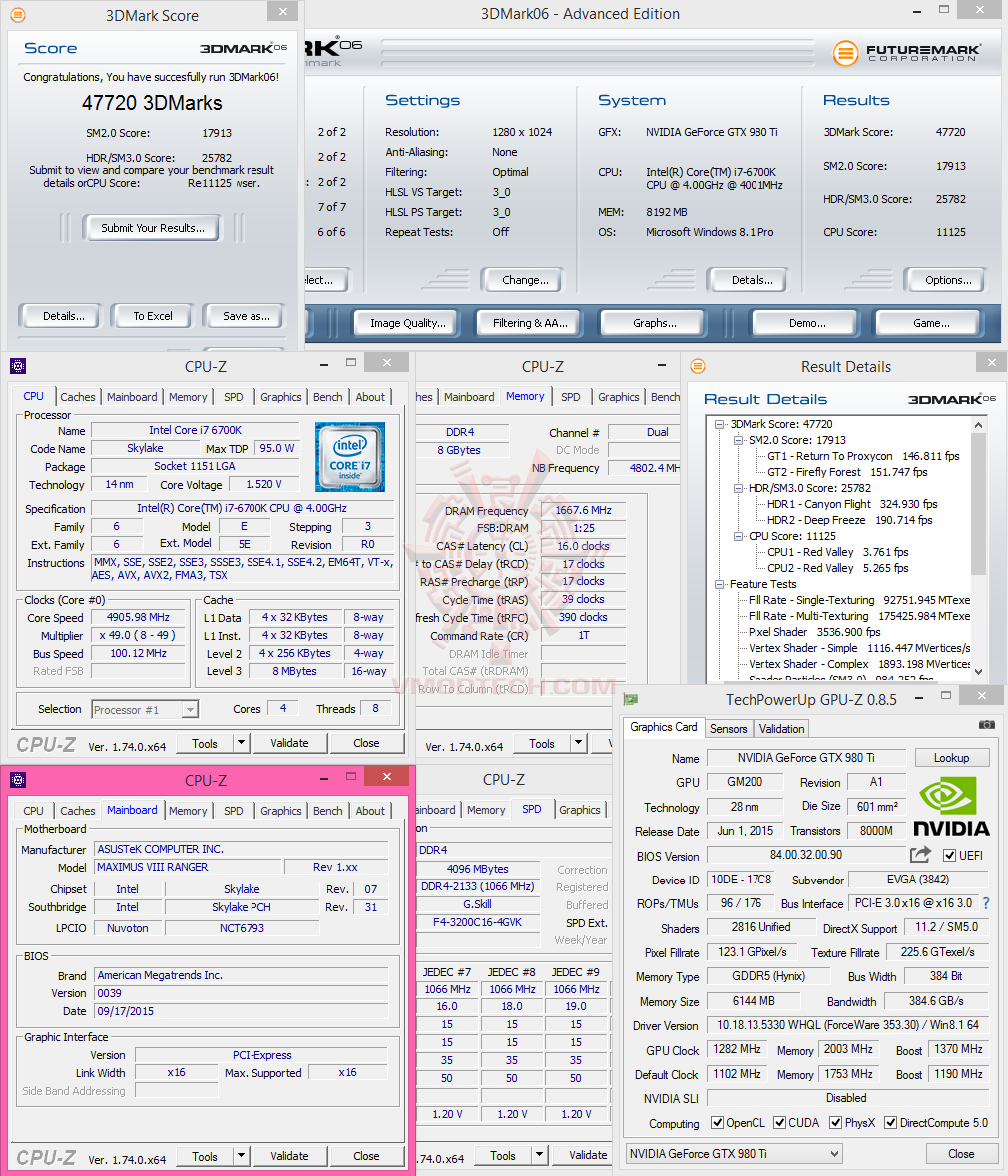Click the orange icon in 3DMark Score title bar
Screen dimensions: 1008x1176
(18, 15)
